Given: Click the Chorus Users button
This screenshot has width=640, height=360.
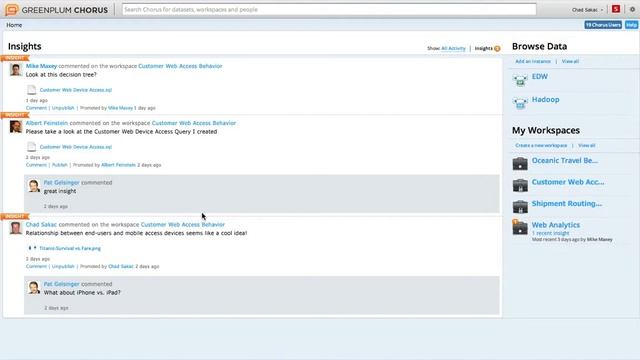Looking at the screenshot, I should pyautogui.click(x=603, y=25).
